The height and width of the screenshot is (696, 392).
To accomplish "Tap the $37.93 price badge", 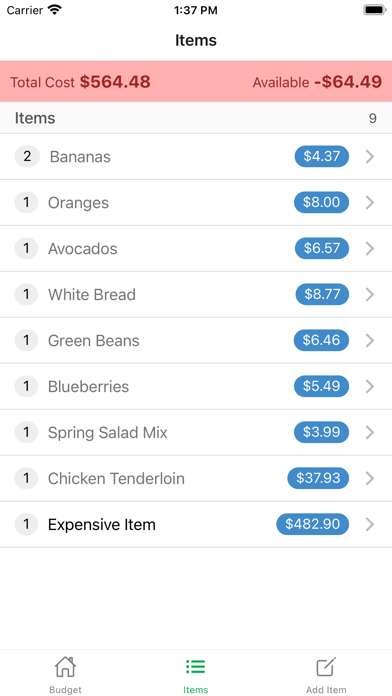I will [318, 478].
